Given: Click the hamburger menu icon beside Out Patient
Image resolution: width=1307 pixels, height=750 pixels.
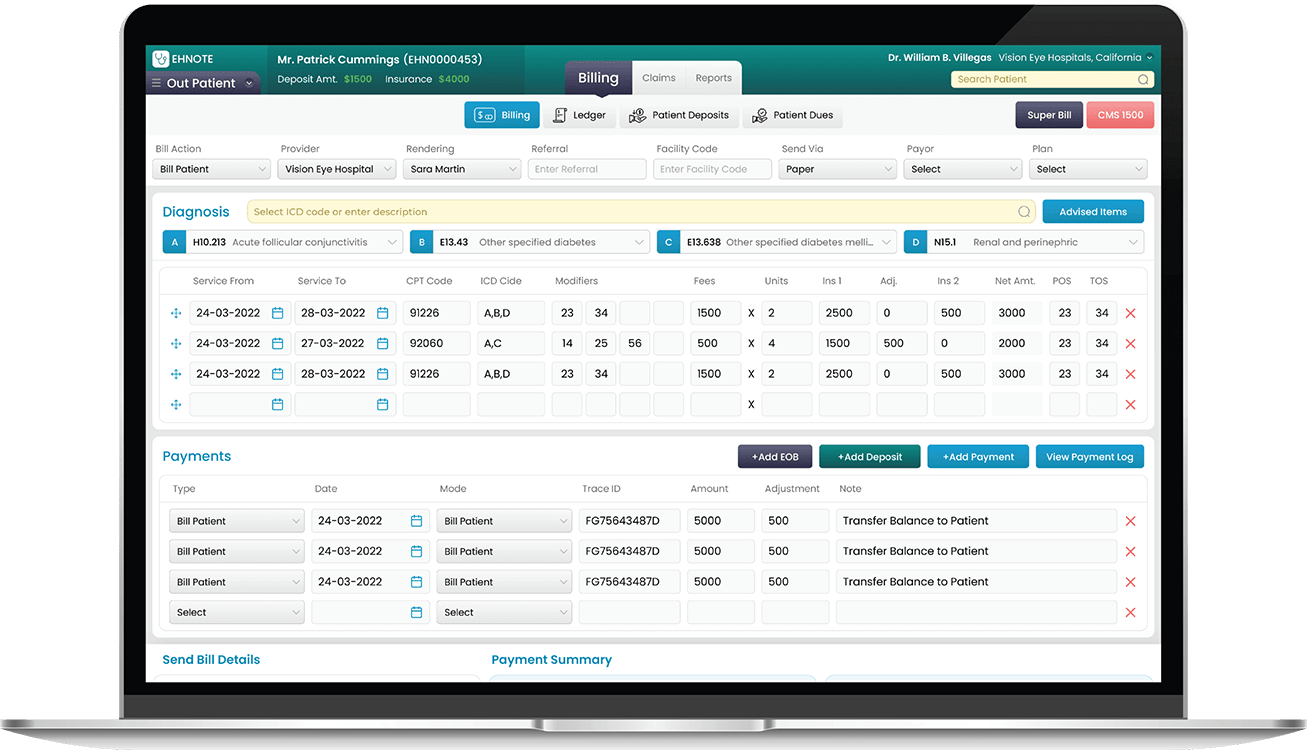Looking at the screenshot, I should [x=156, y=84].
